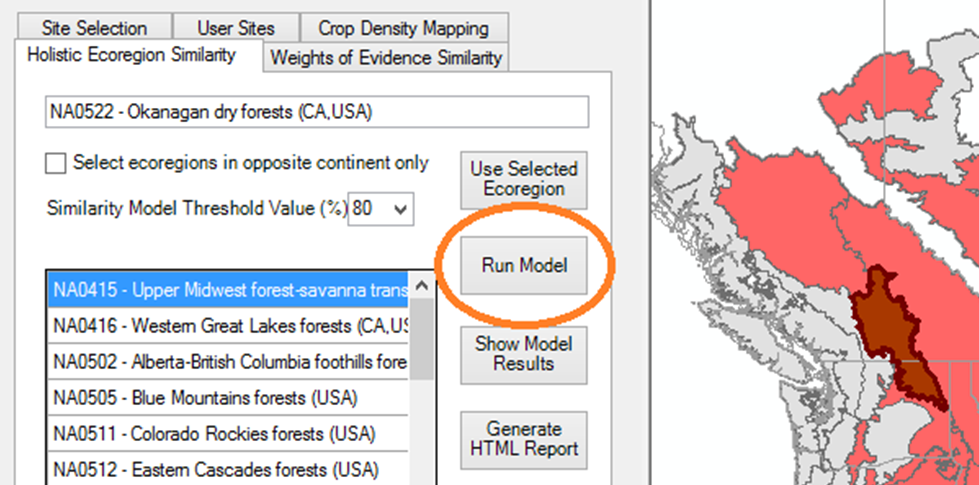This screenshot has width=979, height=485.
Task: Select the Holistic Ecoregion Similarity tab
Action: click(131, 55)
